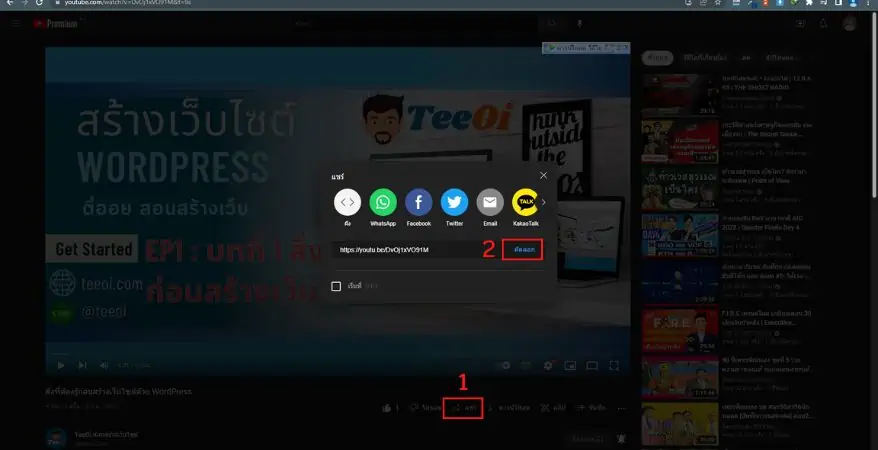The width and height of the screenshot is (878, 450).
Task: Share the video via KakaoTalk
Action: 525,202
